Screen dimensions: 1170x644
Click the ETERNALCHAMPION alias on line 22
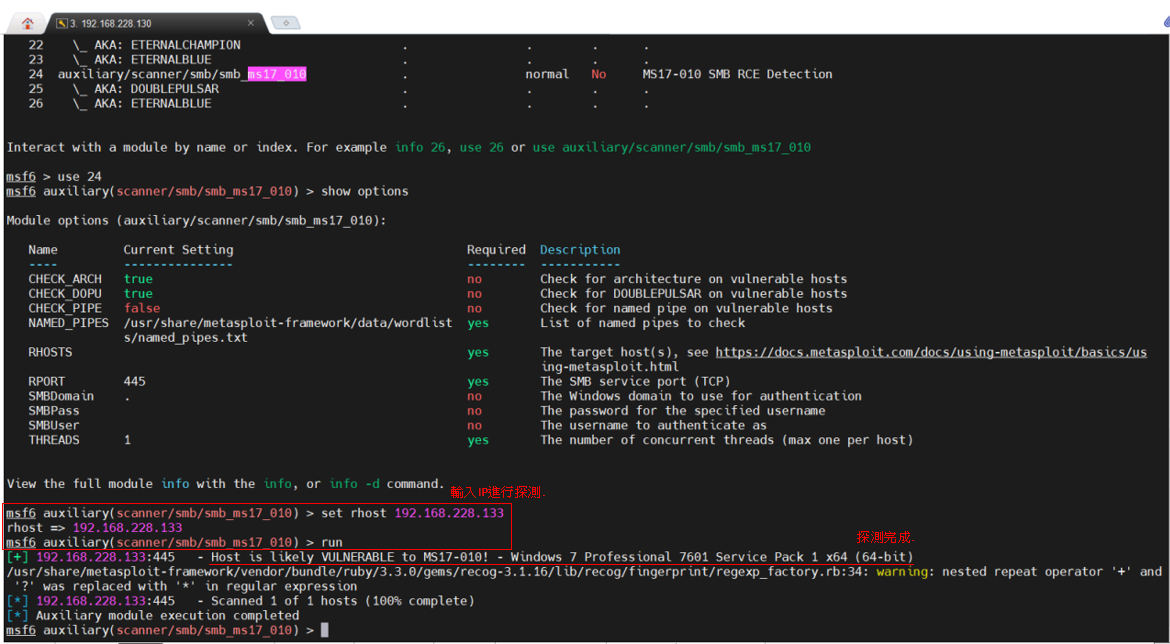coord(186,45)
